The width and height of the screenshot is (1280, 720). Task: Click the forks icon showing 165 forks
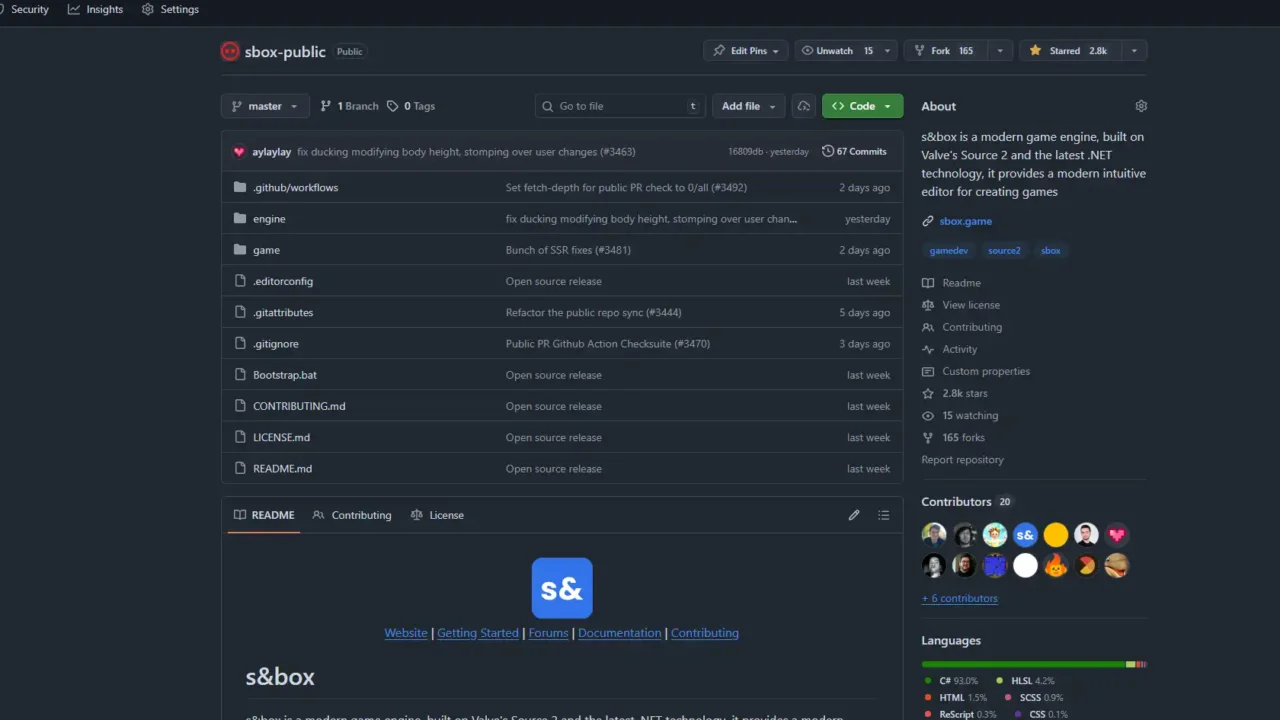pos(929,437)
